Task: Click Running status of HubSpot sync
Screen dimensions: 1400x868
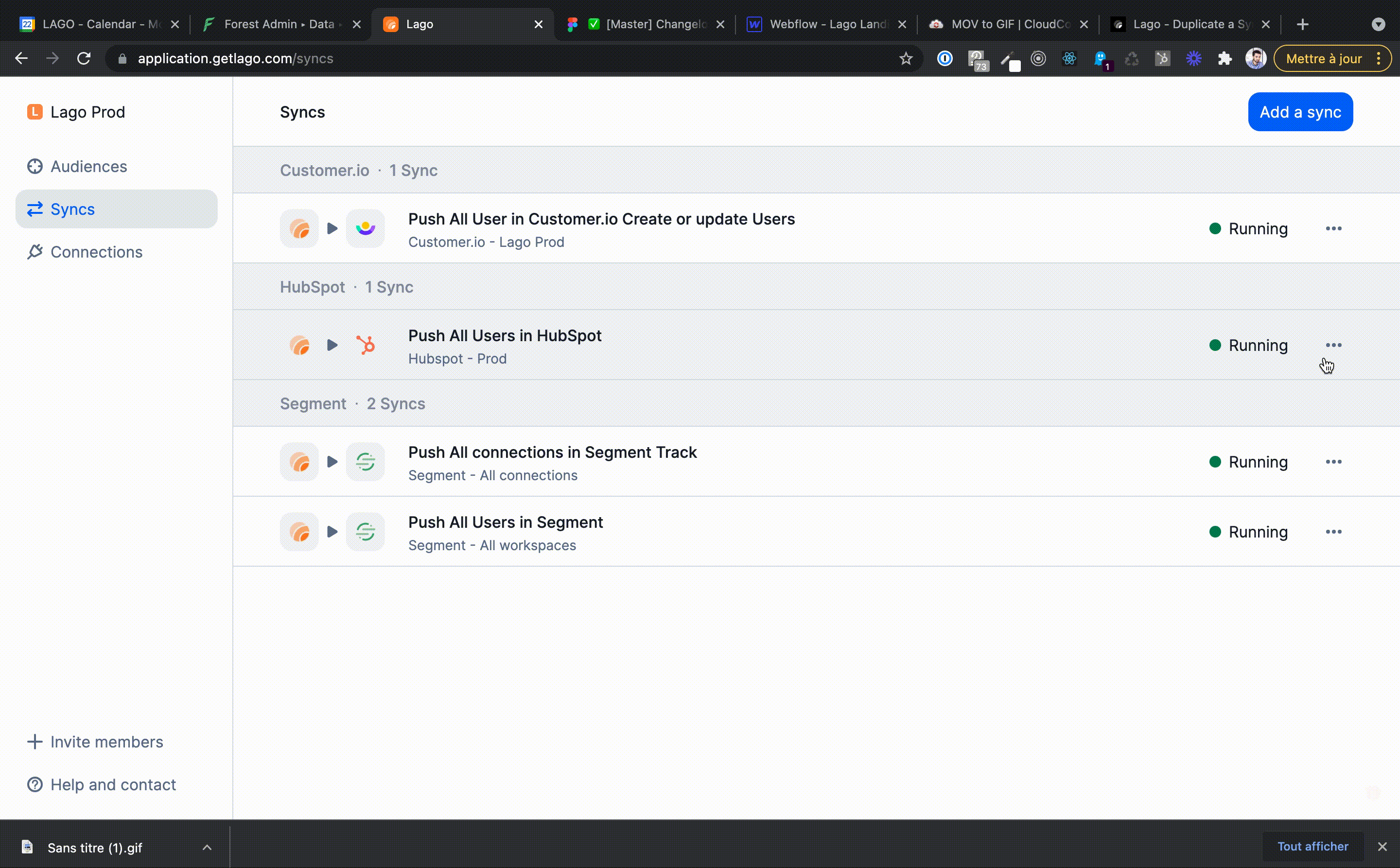Action: pyautogui.click(x=1248, y=345)
